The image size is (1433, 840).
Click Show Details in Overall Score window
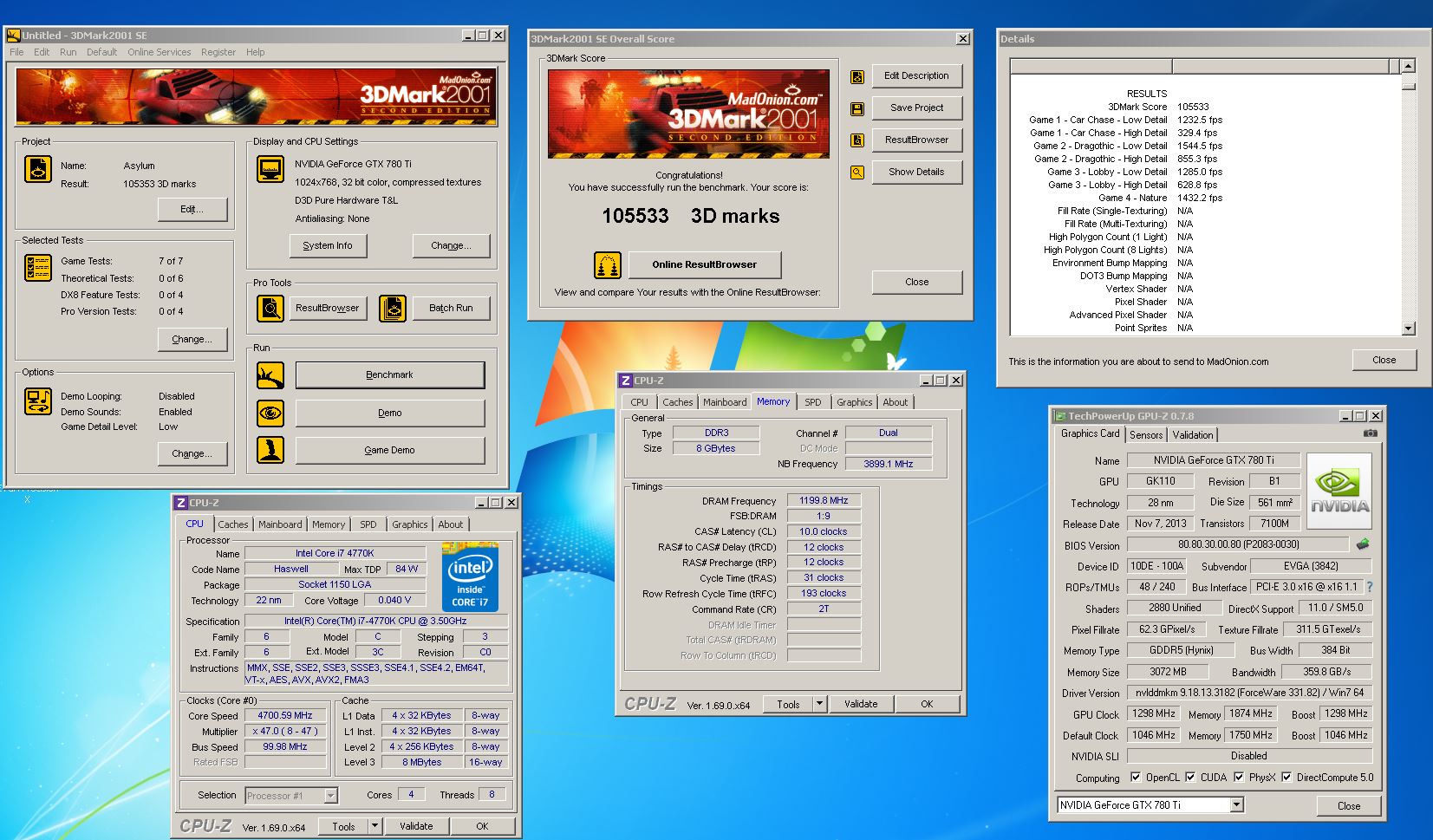(916, 173)
